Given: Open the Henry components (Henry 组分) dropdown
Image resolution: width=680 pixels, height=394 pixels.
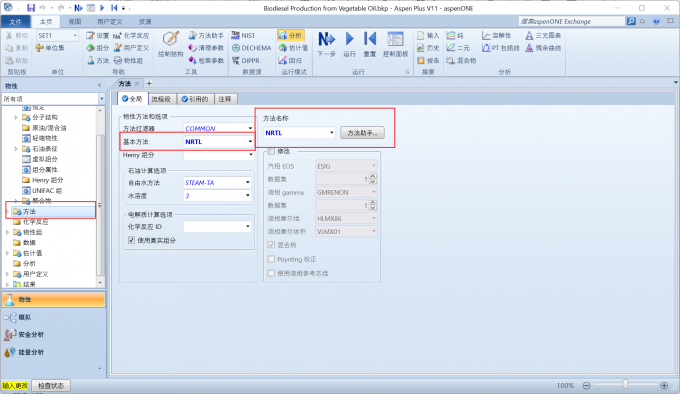Looking at the screenshot, I should (x=250, y=155).
